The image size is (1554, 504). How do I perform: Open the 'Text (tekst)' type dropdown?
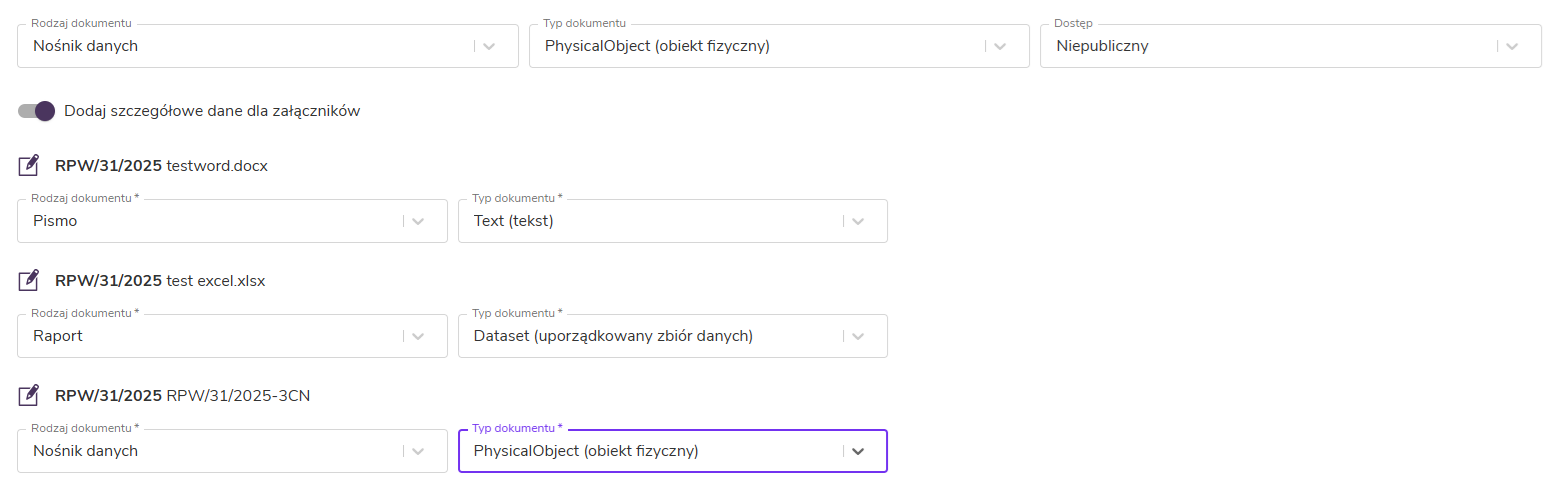(858, 221)
